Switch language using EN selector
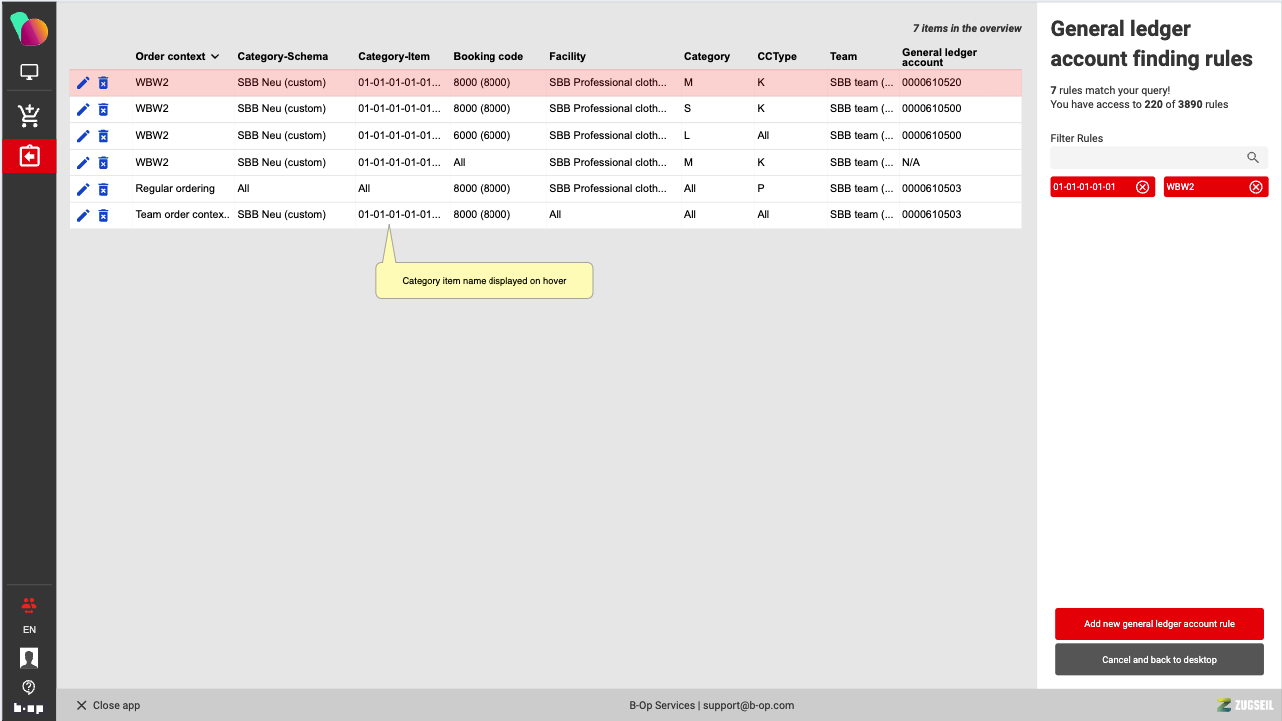The width and height of the screenshot is (1282, 721). [29, 630]
